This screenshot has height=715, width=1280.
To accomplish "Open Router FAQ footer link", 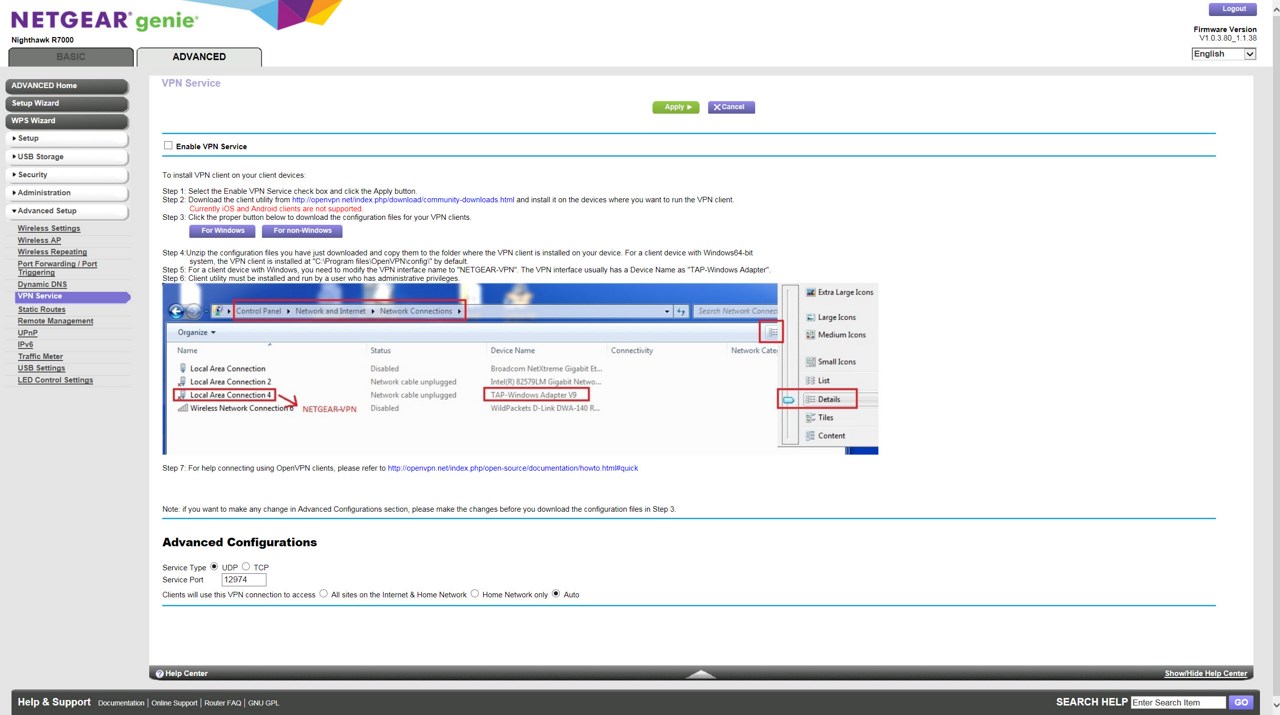I will (222, 703).
